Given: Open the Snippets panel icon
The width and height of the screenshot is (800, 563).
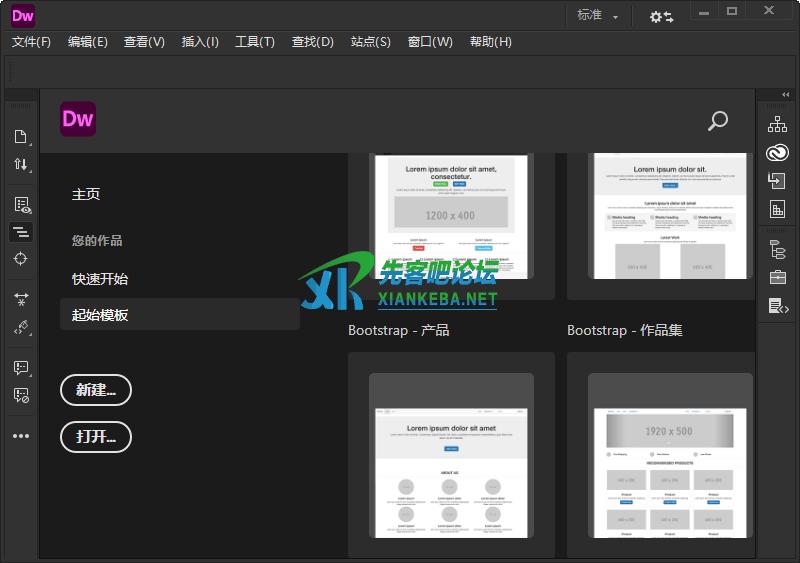Looking at the screenshot, I should click(x=777, y=305).
